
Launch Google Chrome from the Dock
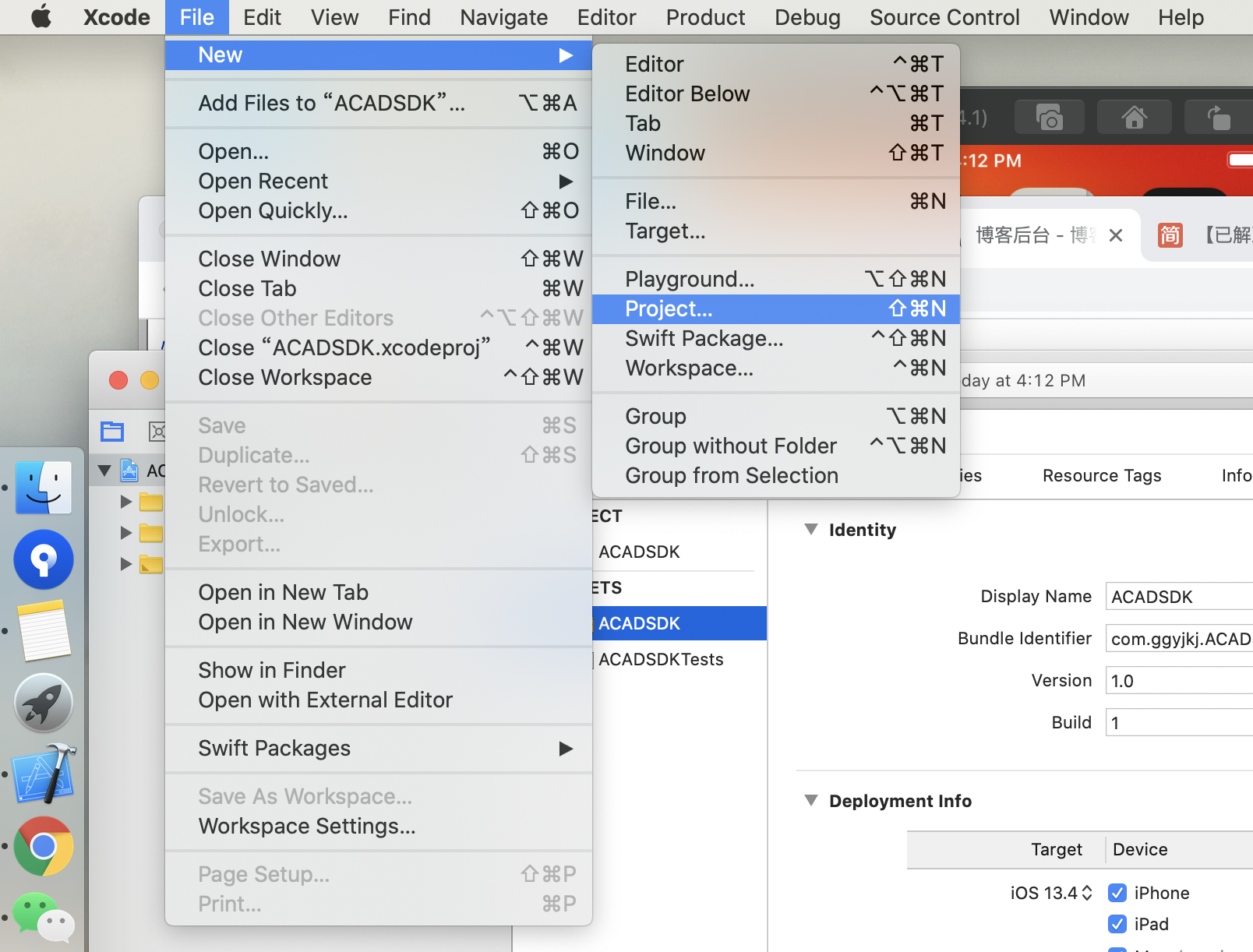tap(44, 846)
